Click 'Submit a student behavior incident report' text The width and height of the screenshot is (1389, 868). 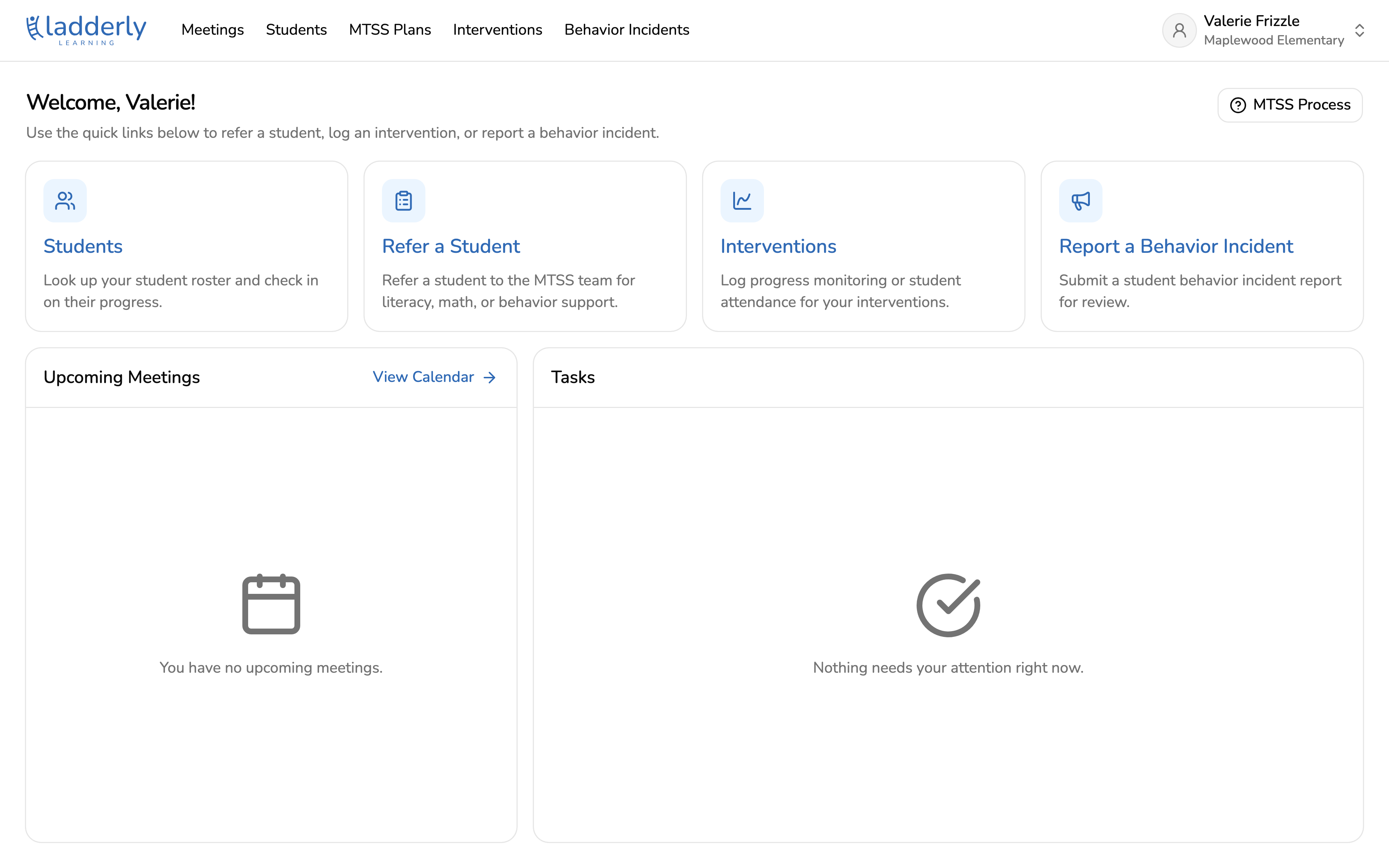1199,291
